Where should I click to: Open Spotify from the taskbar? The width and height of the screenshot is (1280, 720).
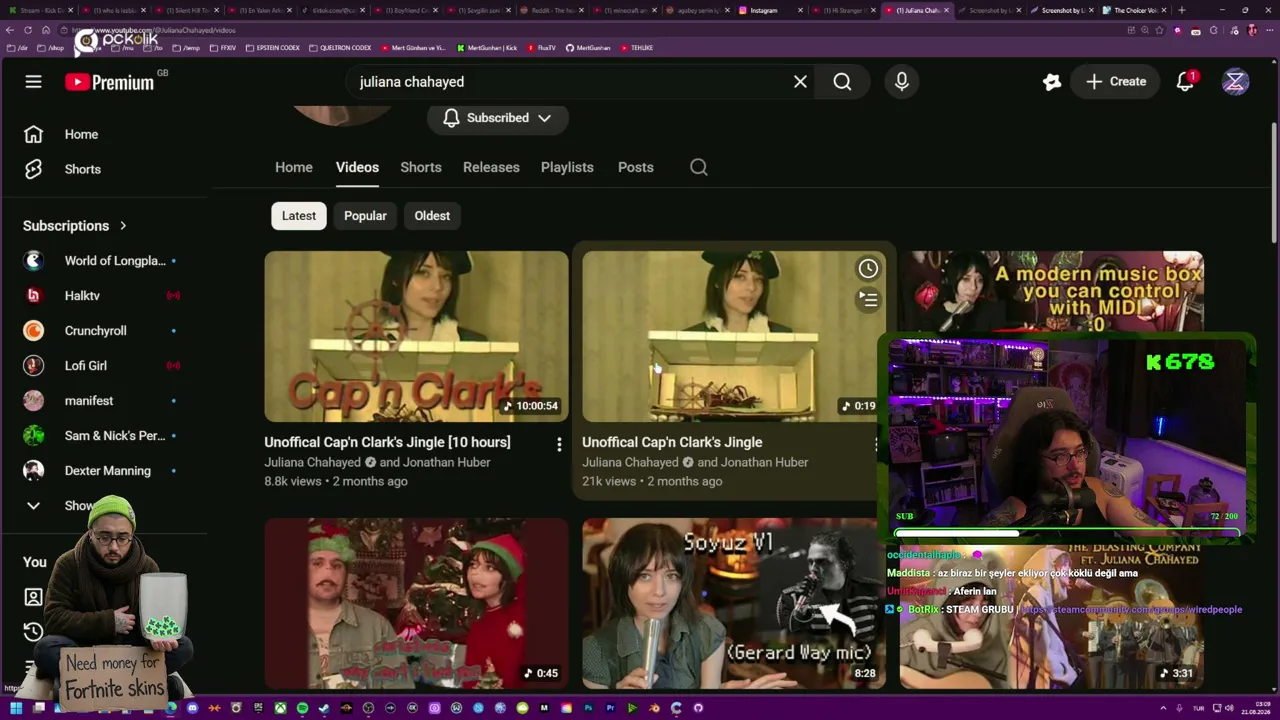coord(302,708)
